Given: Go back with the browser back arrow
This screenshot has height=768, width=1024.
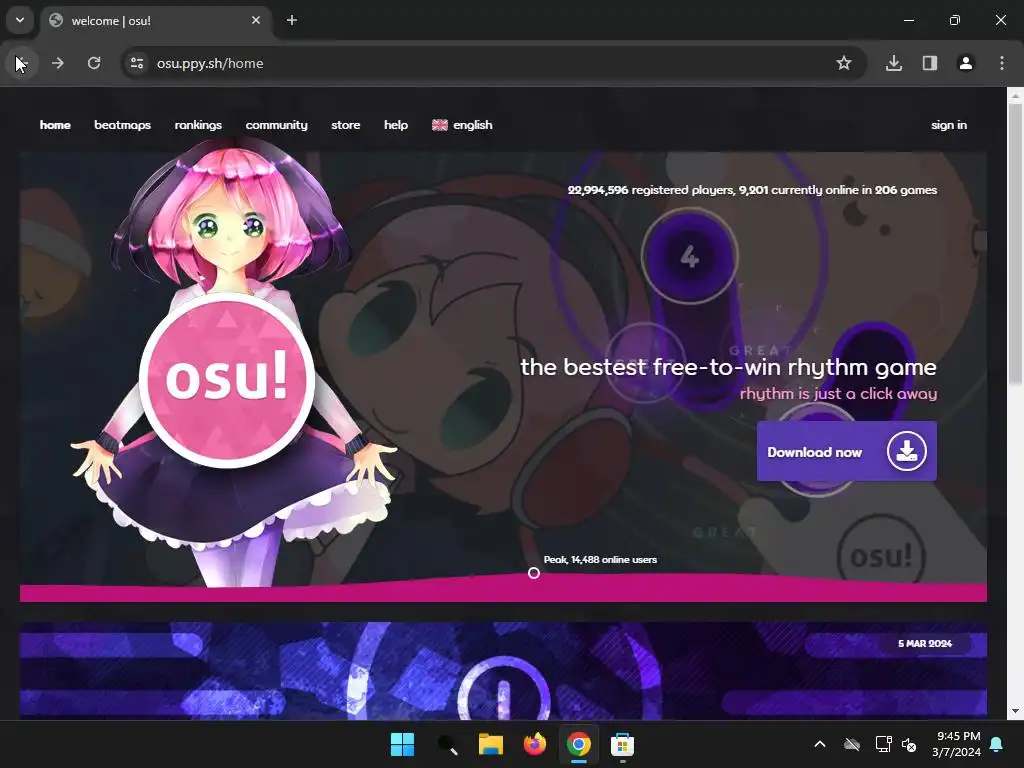Looking at the screenshot, I should click(x=22, y=63).
